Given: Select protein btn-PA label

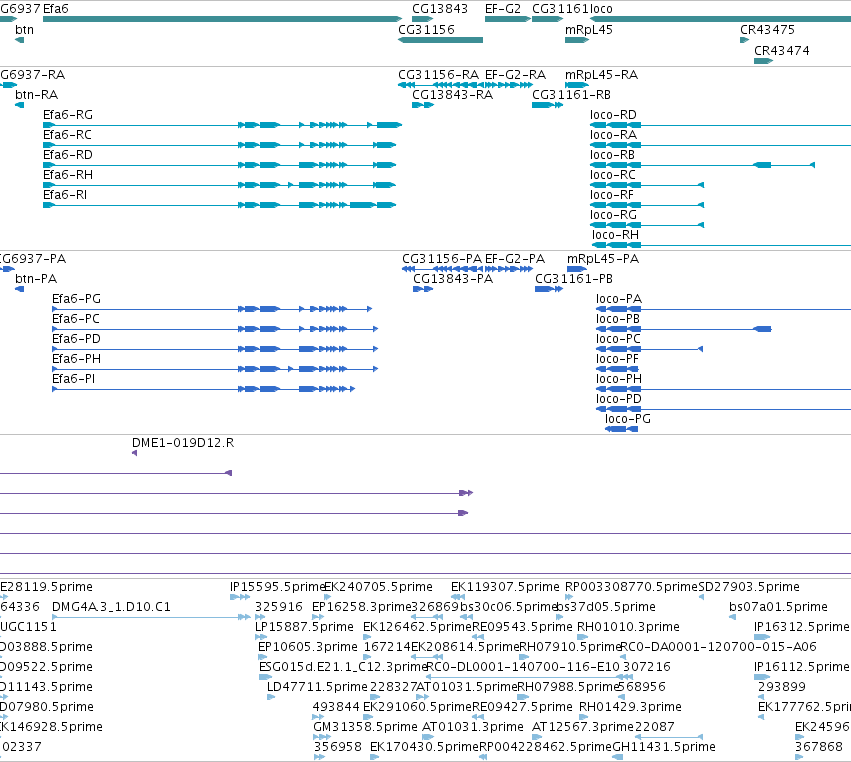Looking at the screenshot, I should click(x=36, y=280).
